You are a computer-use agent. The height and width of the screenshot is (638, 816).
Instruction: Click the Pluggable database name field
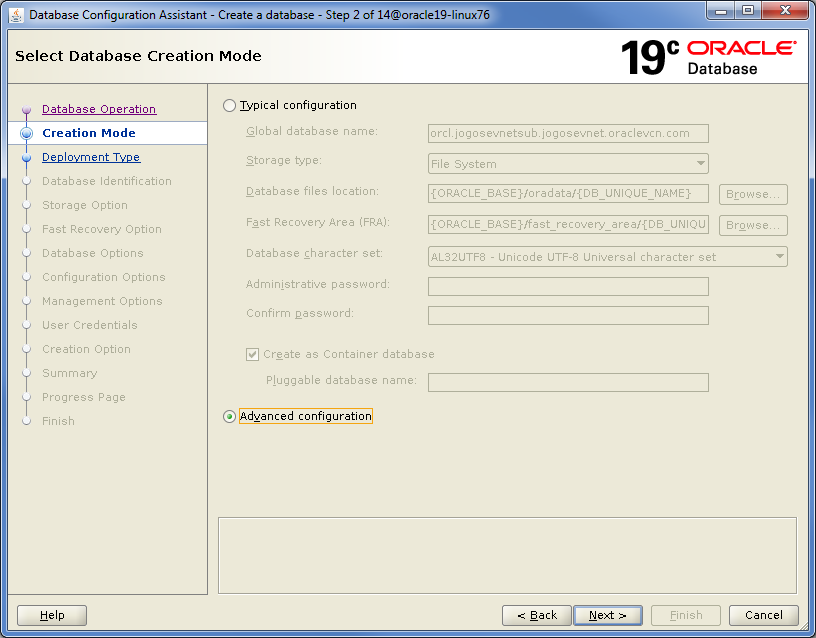567,382
